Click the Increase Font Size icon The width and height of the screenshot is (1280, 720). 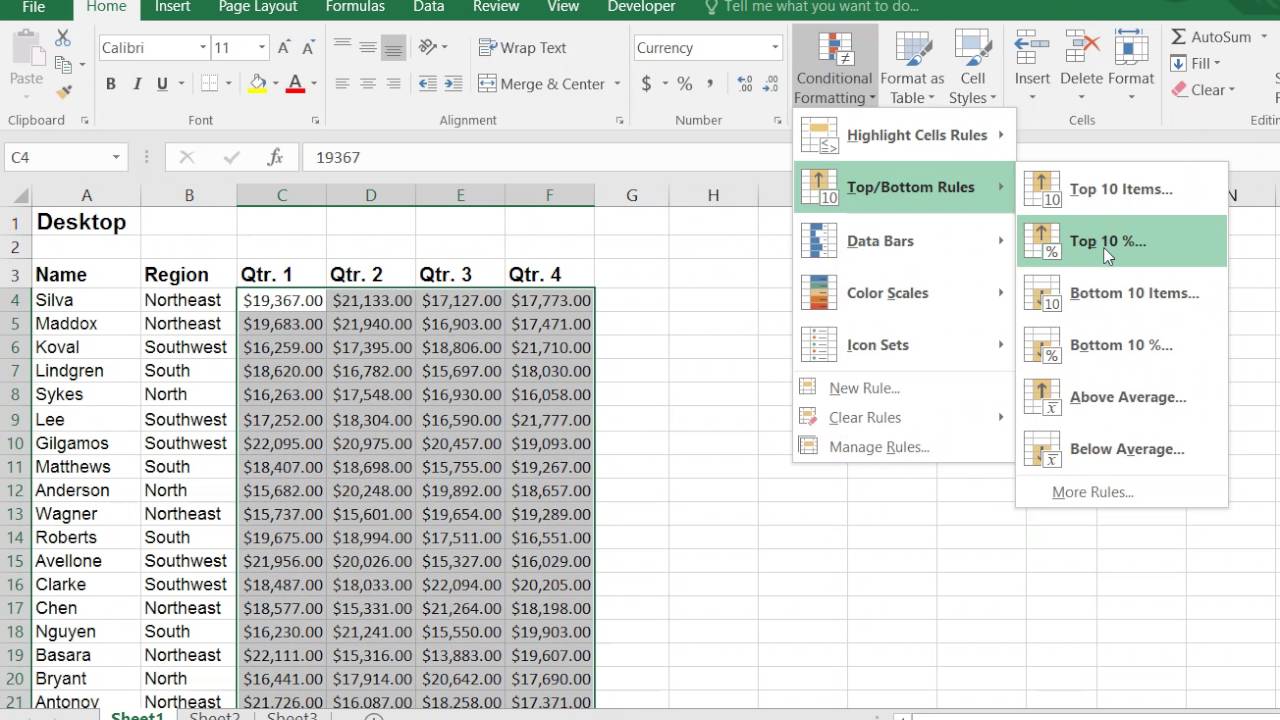click(x=284, y=47)
